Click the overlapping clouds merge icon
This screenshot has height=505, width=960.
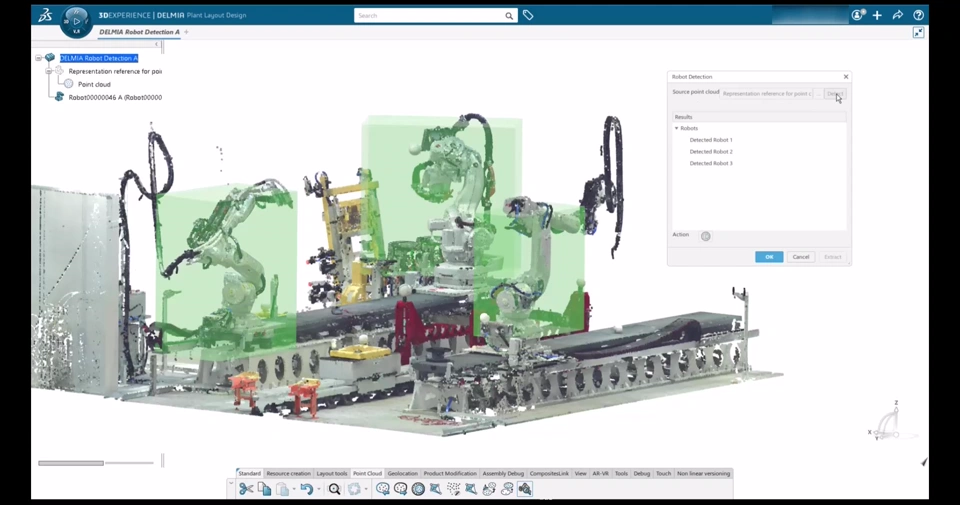(x=507, y=488)
